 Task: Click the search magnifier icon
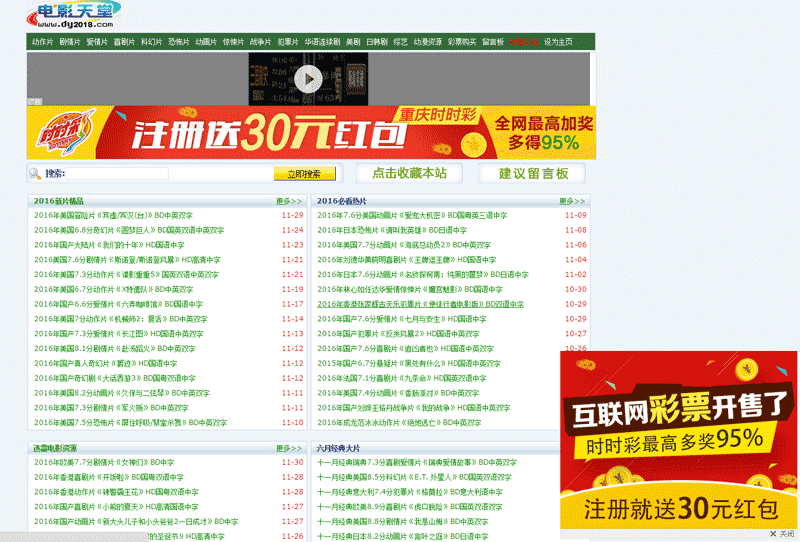pos(35,174)
